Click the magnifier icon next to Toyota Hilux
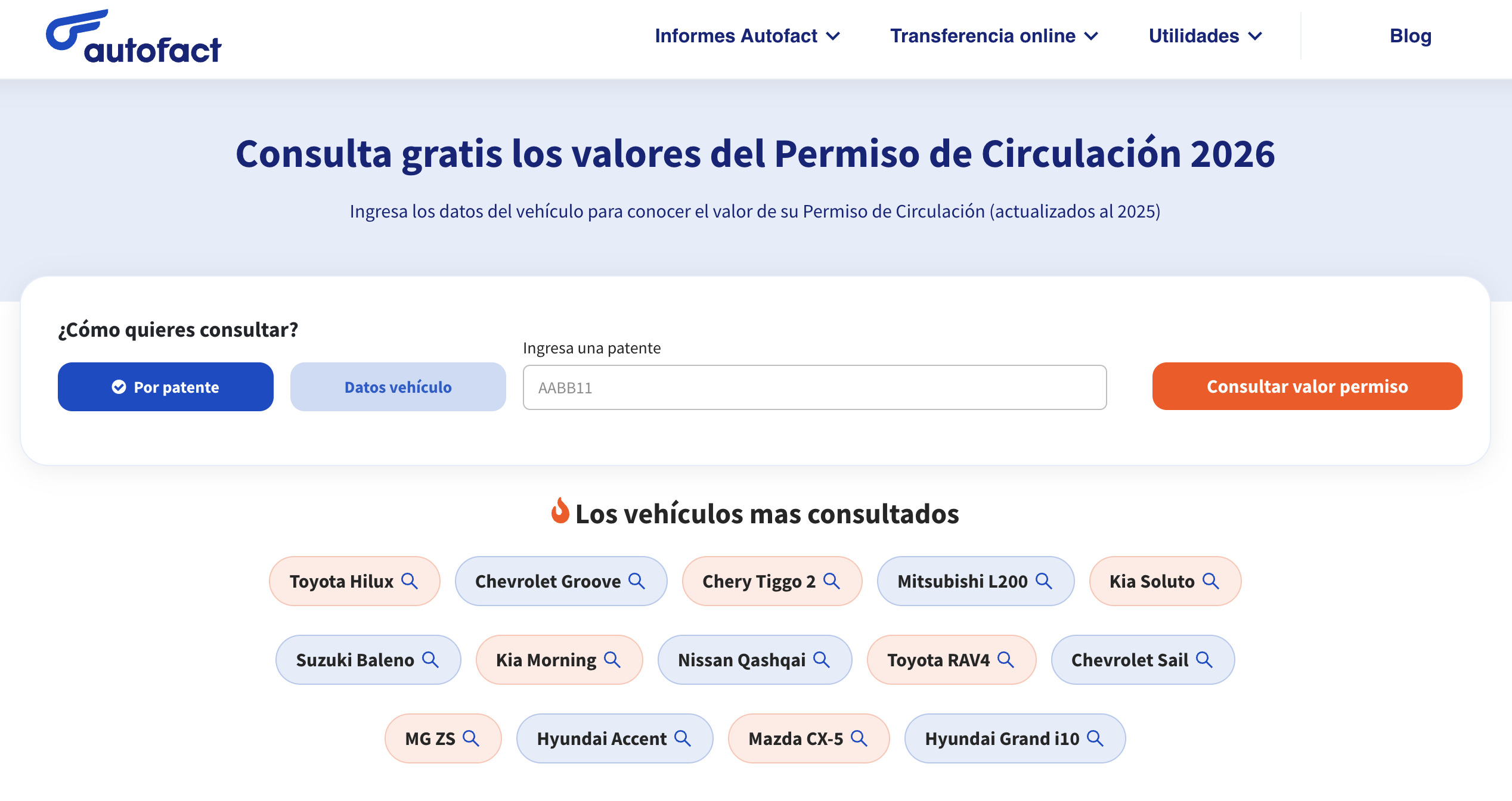 (409, 581)
